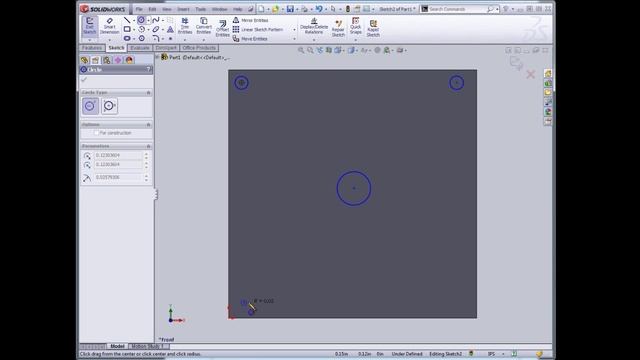Viewport: 640px width, 360px height.
Task: Click the Offset Entities tool
Action: point(222,29)
